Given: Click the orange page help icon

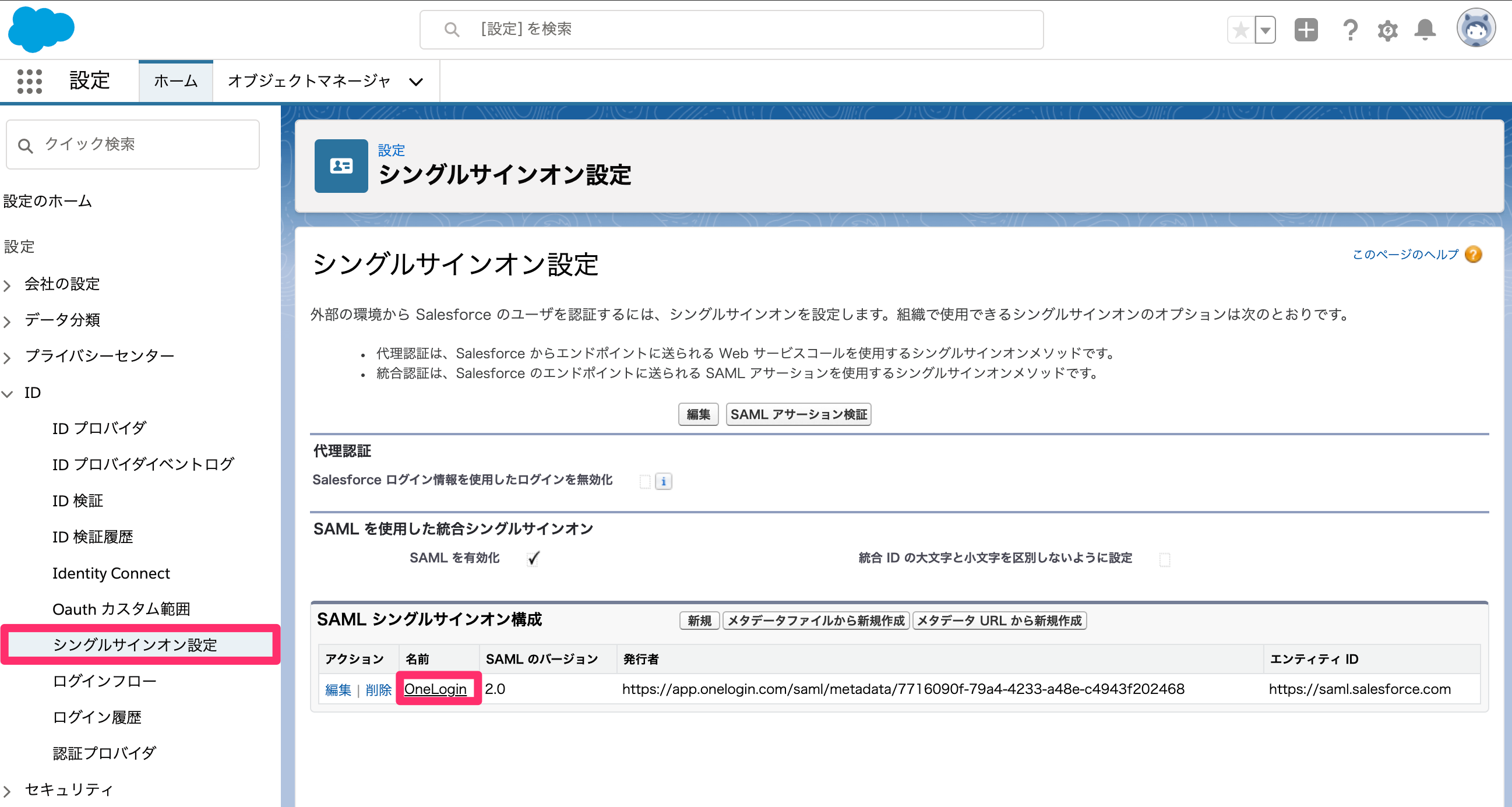Looking at the screenshot, I should [1474, 254].
